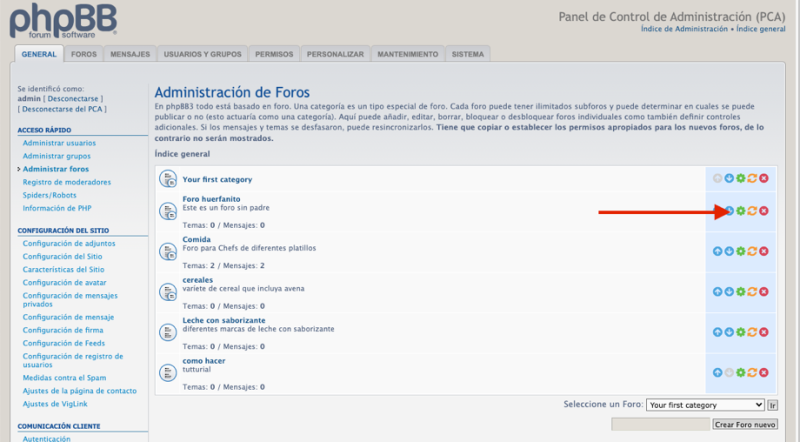The height and width of the screenshot is (442, 800).
Task: Switch to the MENSAJES tab
Action: pos(130,54)
